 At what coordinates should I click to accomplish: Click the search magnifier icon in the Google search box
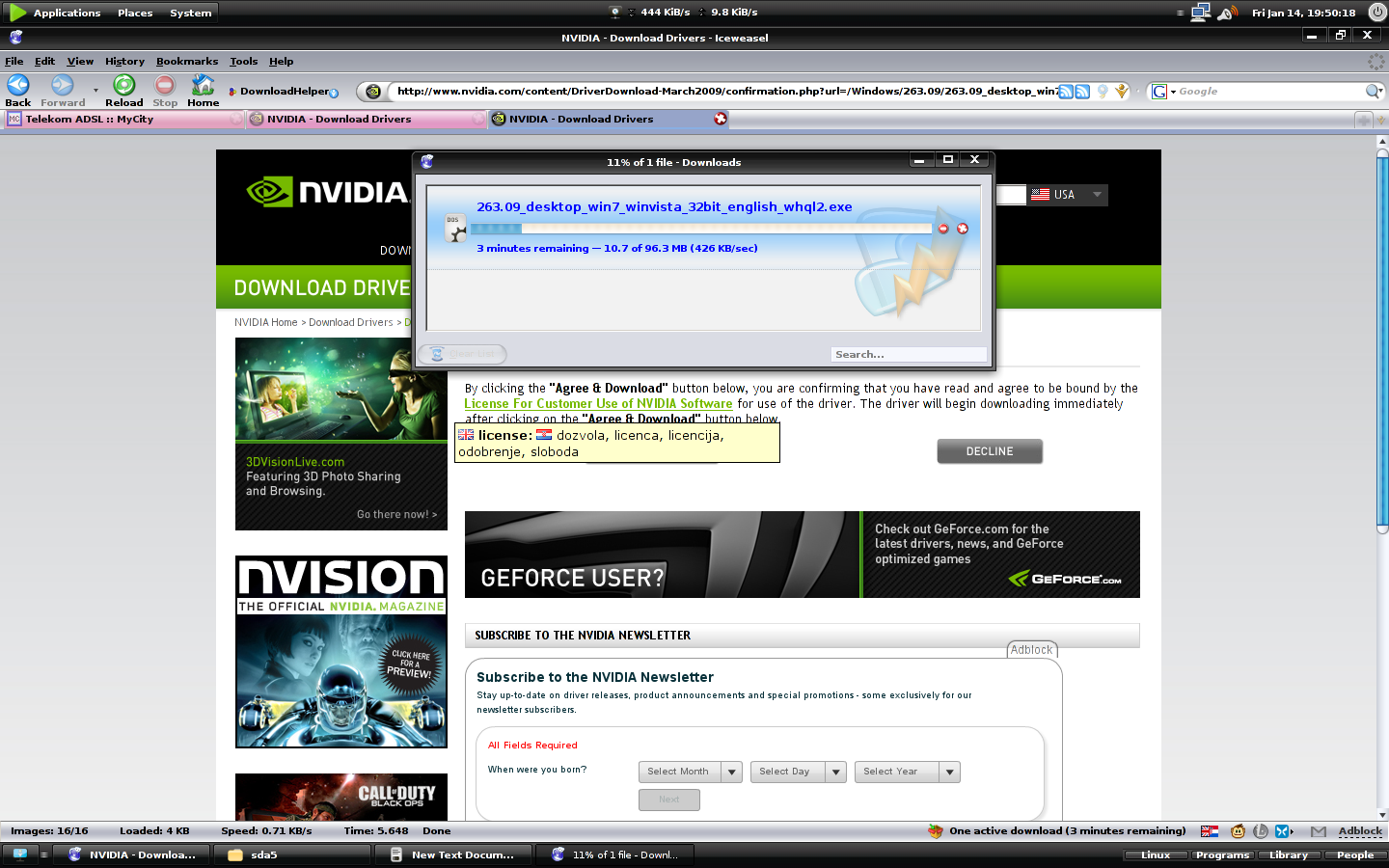tap(1373, 92)
